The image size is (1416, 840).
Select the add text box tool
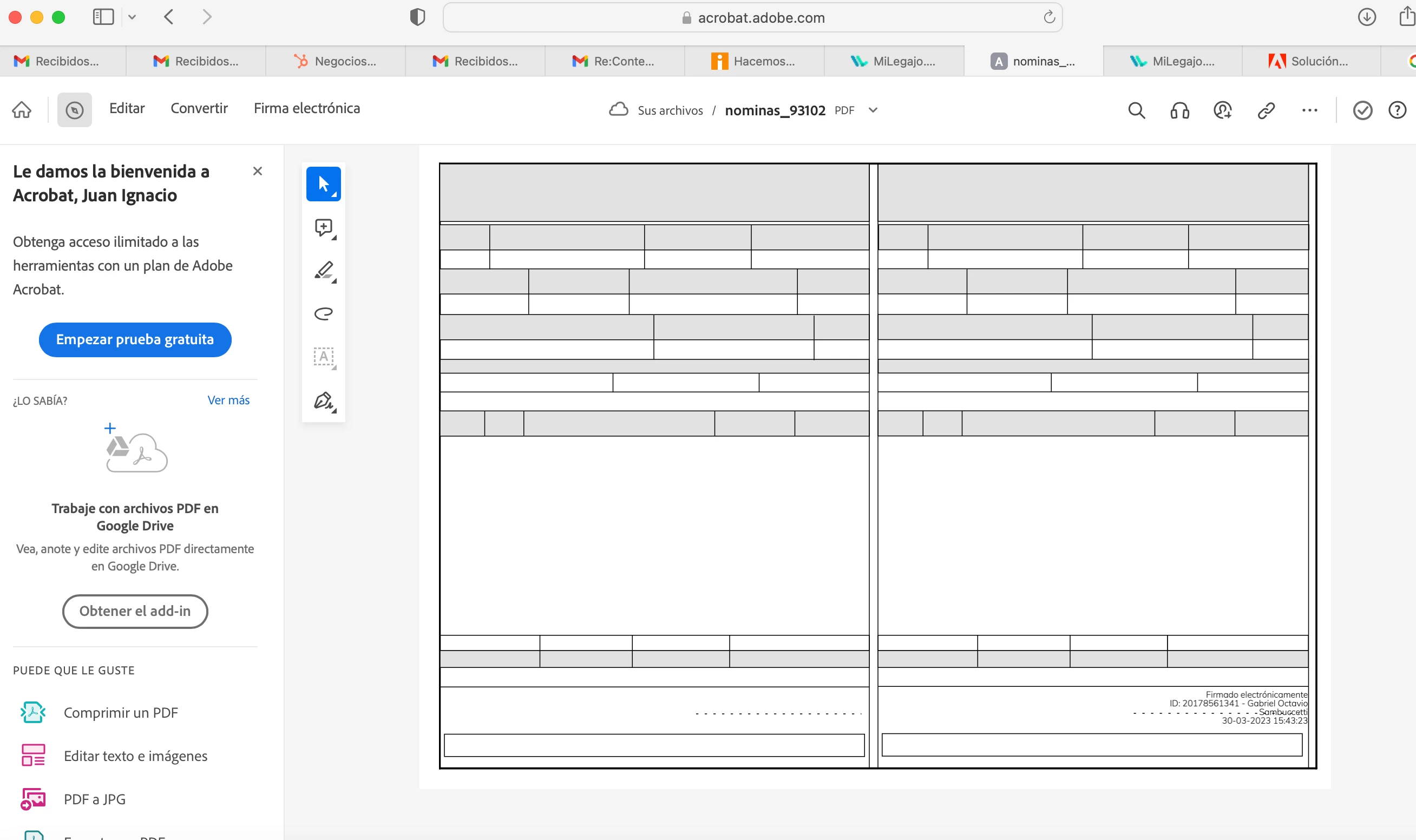click(323, 357)
